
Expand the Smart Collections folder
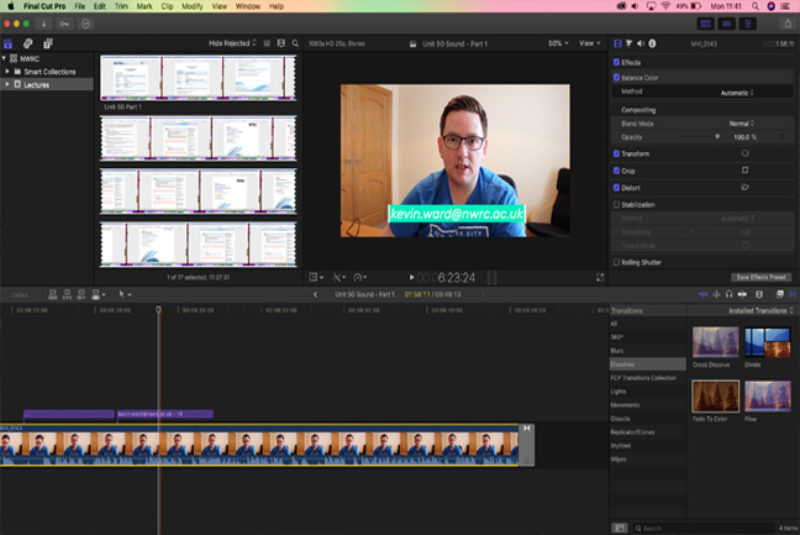(x=8, y=72)
